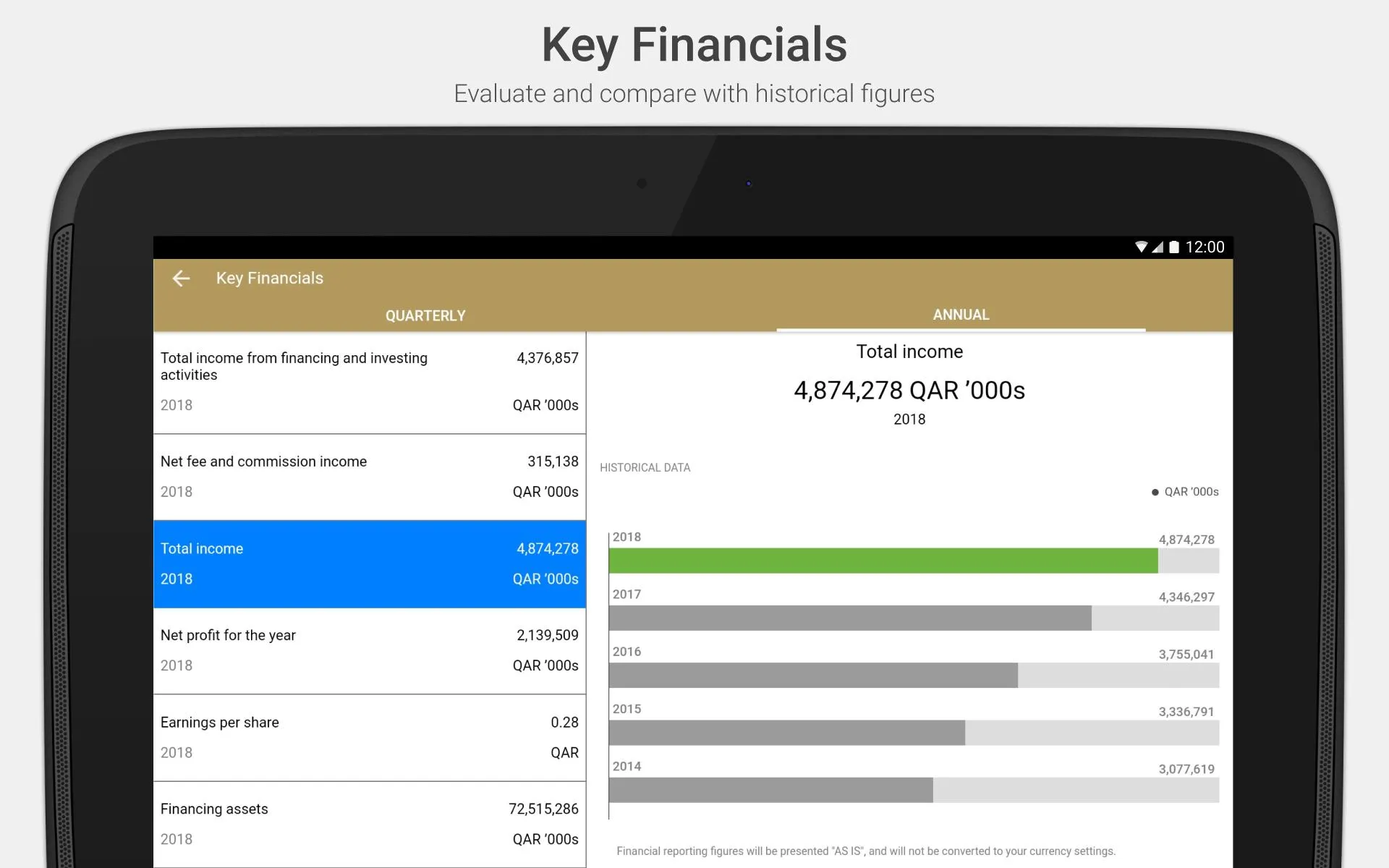Screen dimensions: 1389x868
Task: Select Earnings per share row
Action: [370, 737]
